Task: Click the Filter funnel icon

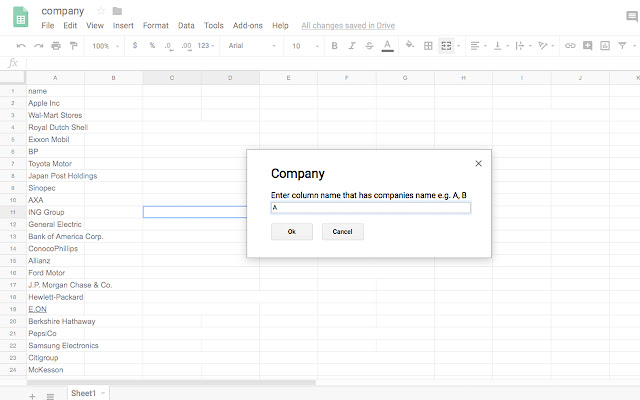Action: (622, 46)
